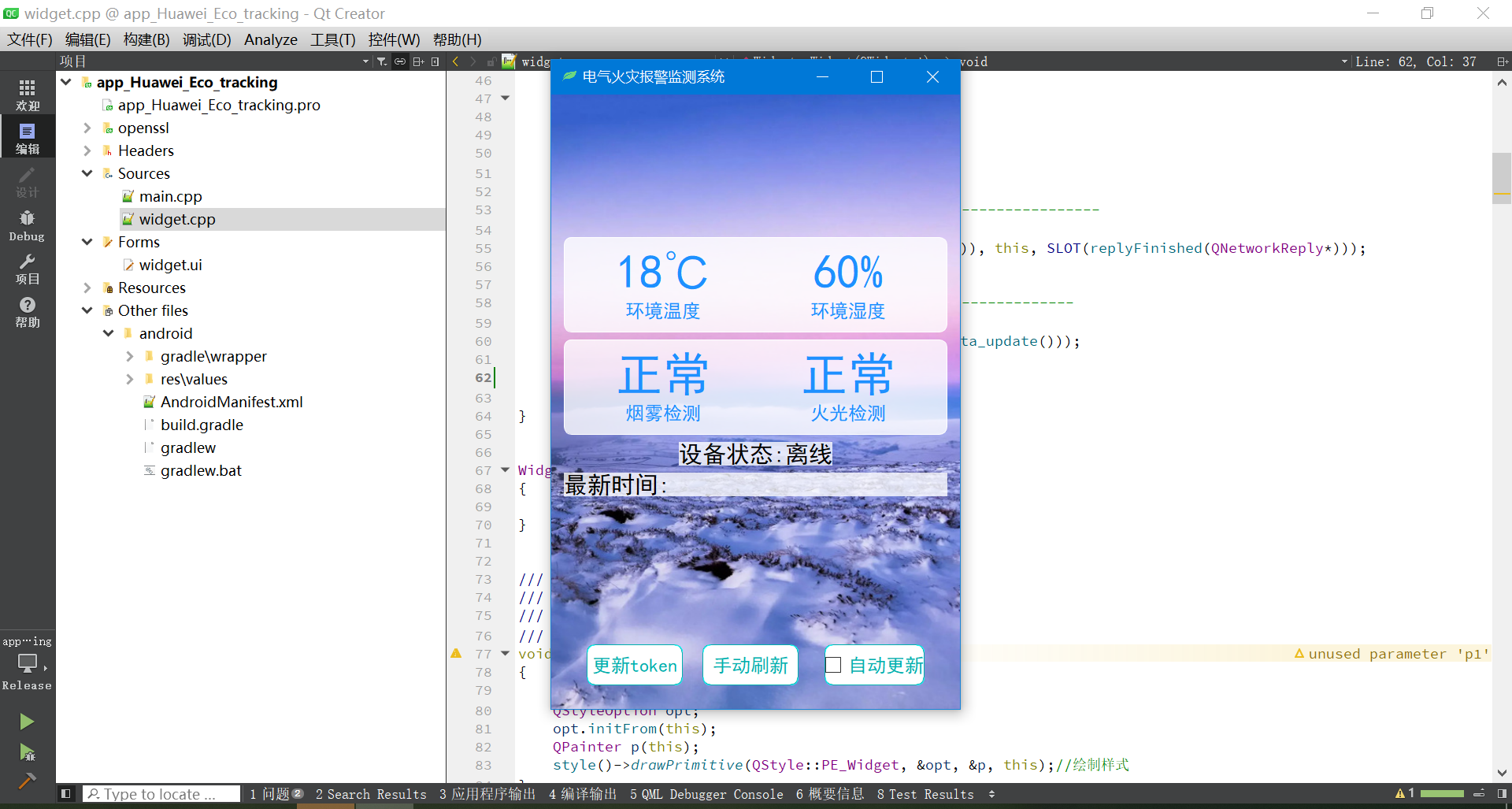The height and width of the screenshot is (809, 1512).
Task: Enable the 自动更新 checkbox
Action: pyautogui.click(x=833, y=666)
